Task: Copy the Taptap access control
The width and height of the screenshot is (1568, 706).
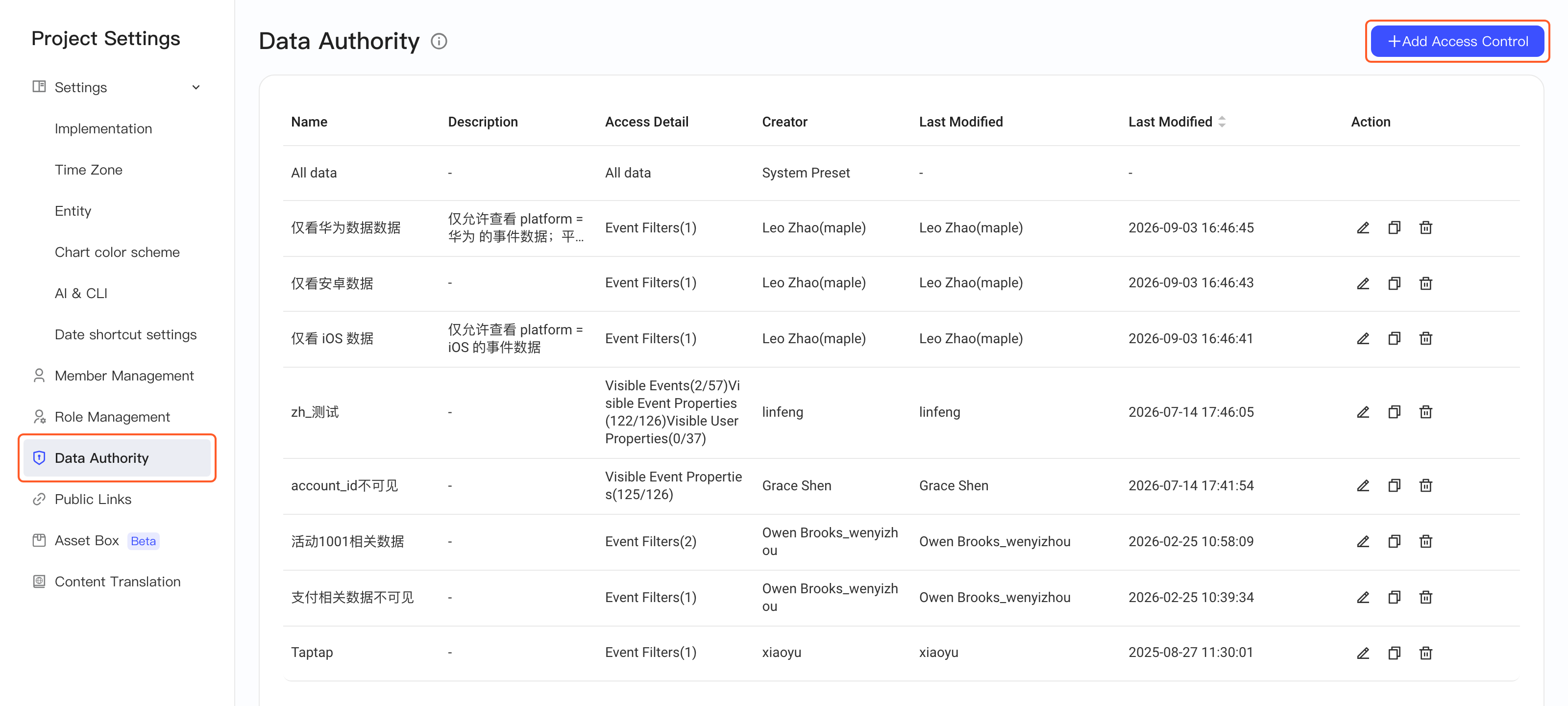Action: pos(1394,653)
